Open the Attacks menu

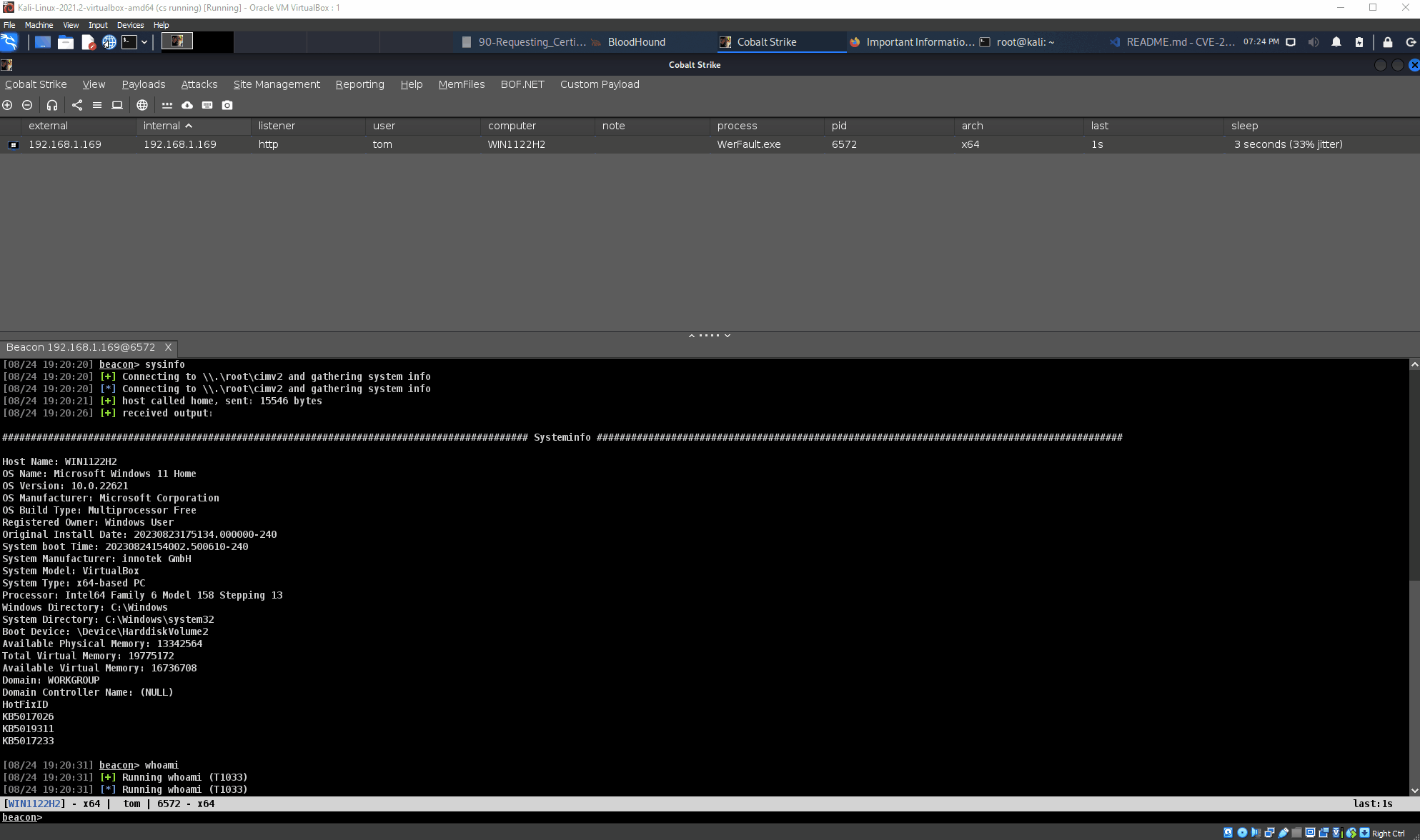pos(199,84)
